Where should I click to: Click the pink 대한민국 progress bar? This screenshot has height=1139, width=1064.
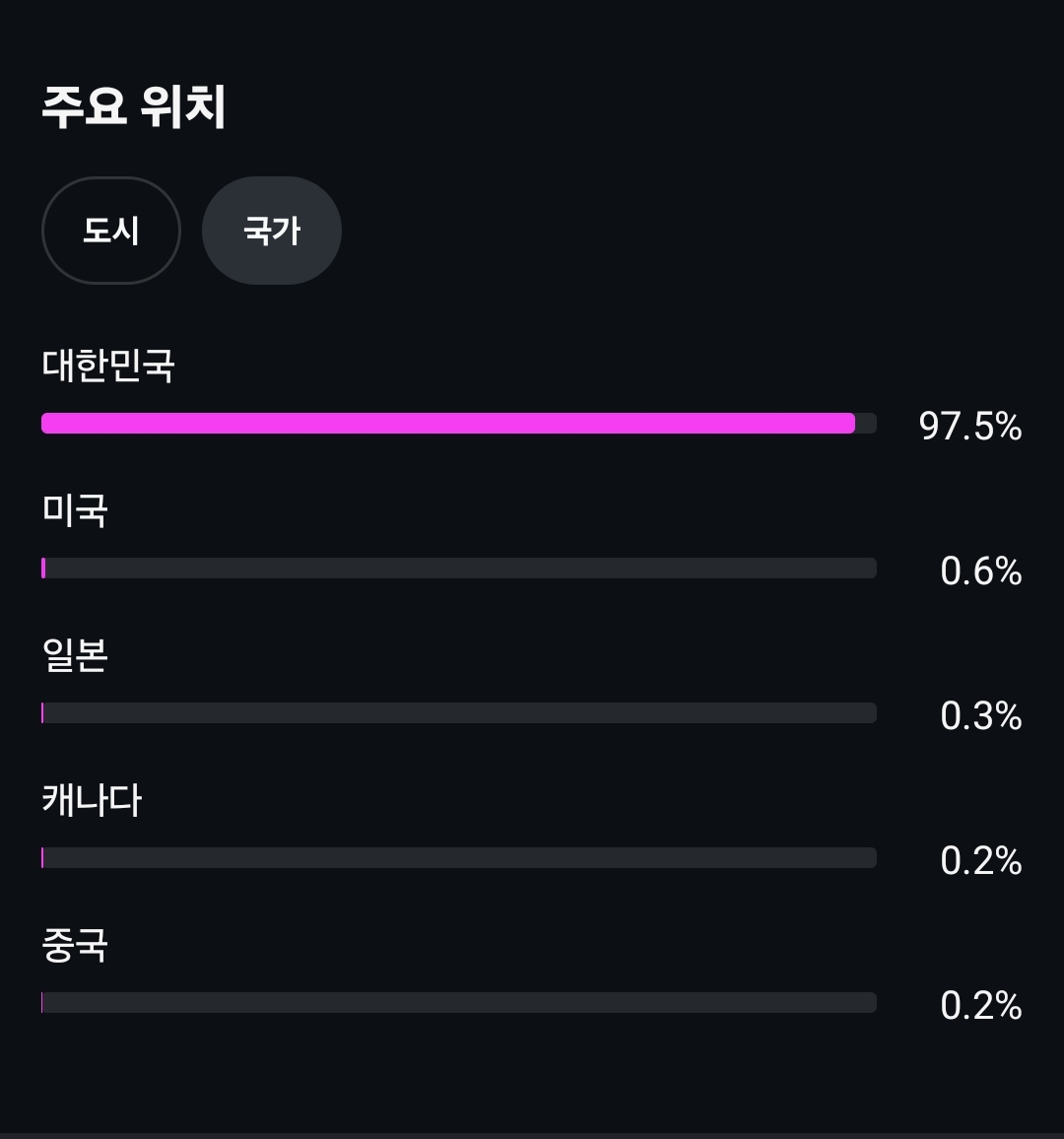pyautogui.click(x=448, y=423)
